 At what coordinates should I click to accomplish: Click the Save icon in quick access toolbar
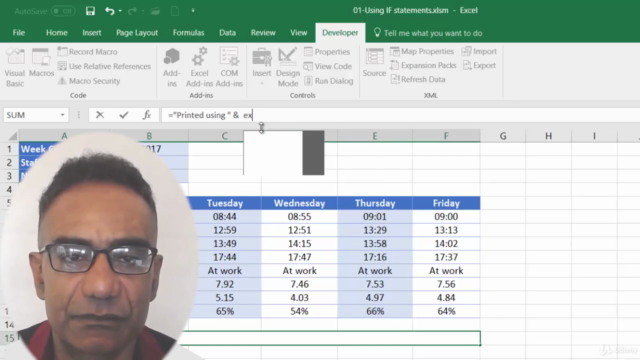pyautogui.click(x=90, y=11)
